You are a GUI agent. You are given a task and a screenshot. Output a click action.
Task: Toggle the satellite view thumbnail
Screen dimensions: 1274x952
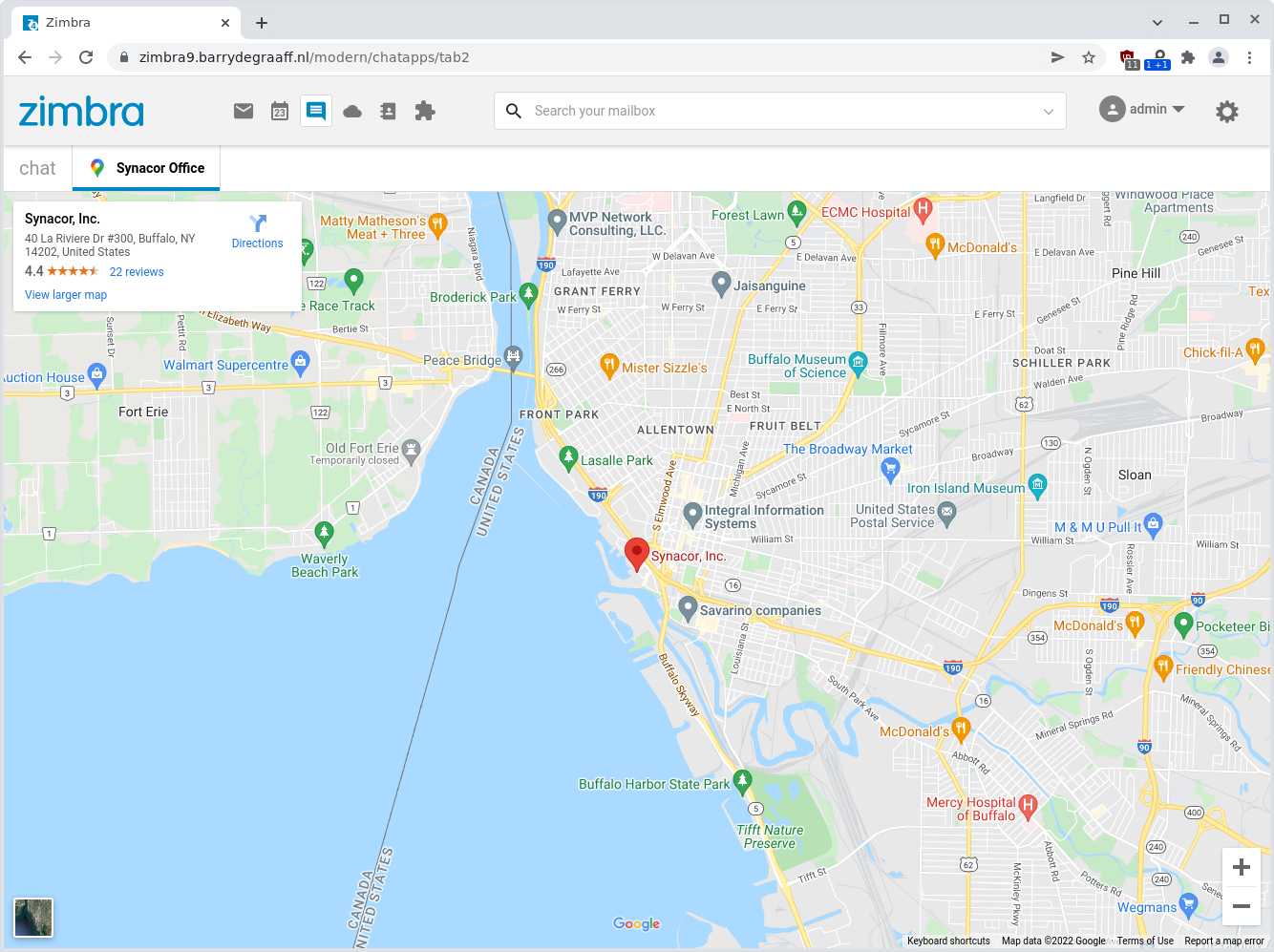pos(33,918)
